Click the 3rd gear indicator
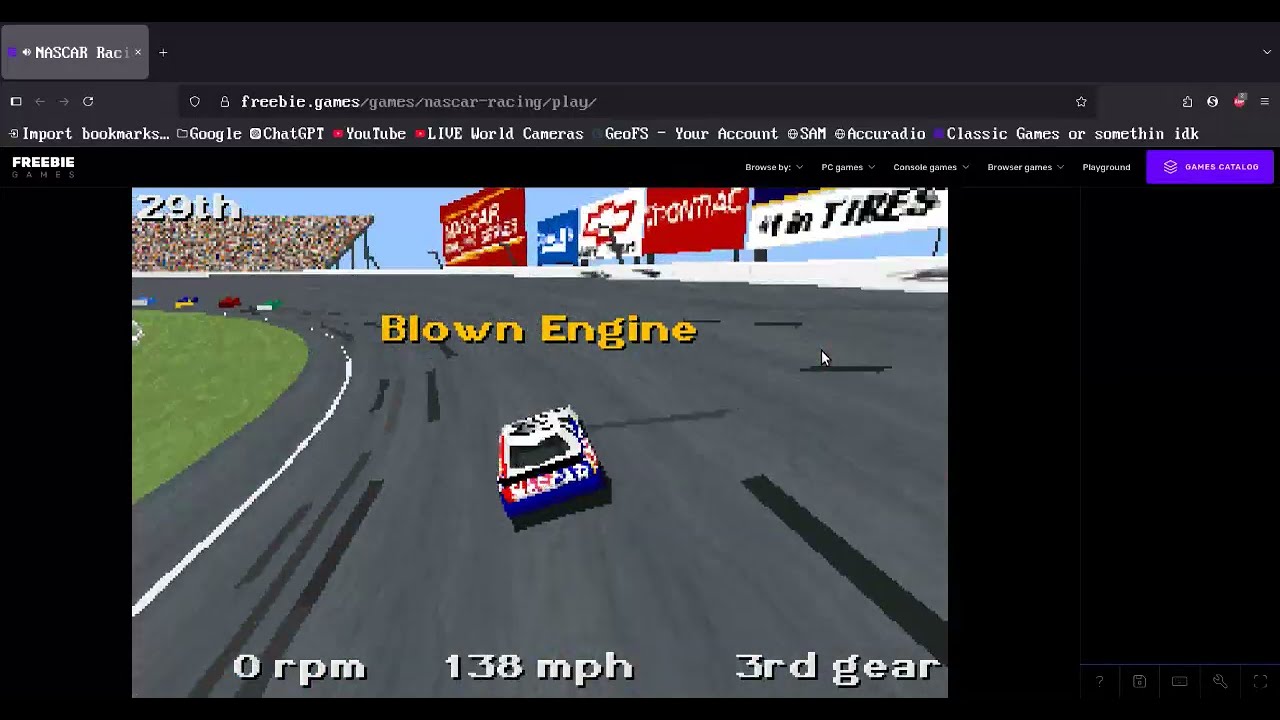The width and height of the screenshot is (1280, 720). (x=838, y=667)
